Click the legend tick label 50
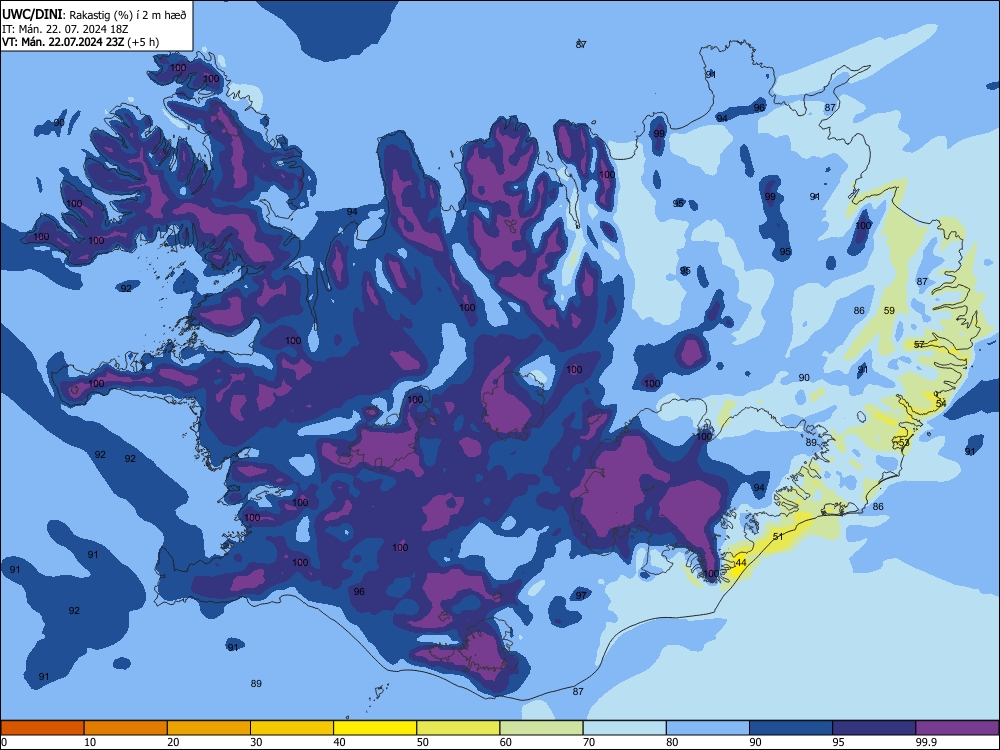 pos(422,742)
